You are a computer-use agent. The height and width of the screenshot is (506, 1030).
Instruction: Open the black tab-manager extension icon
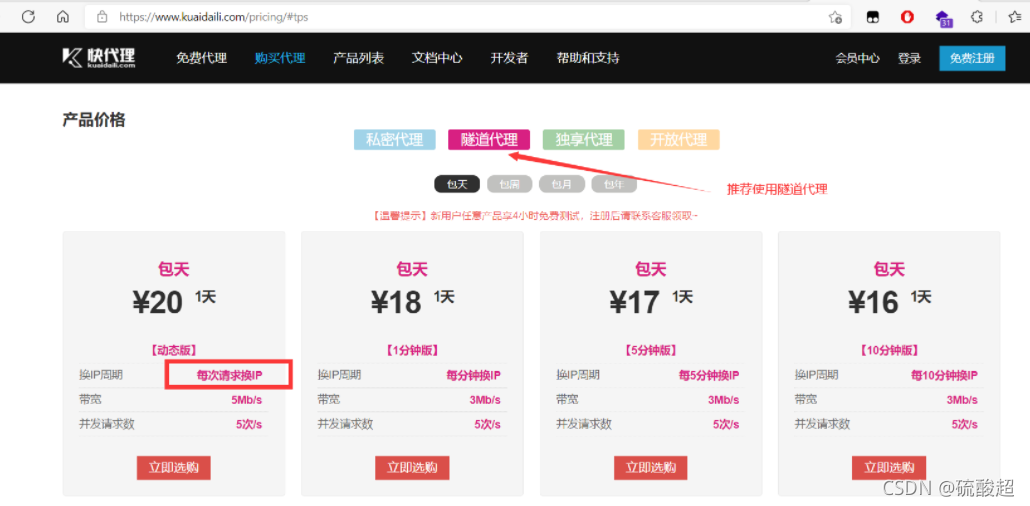[872, 17]
